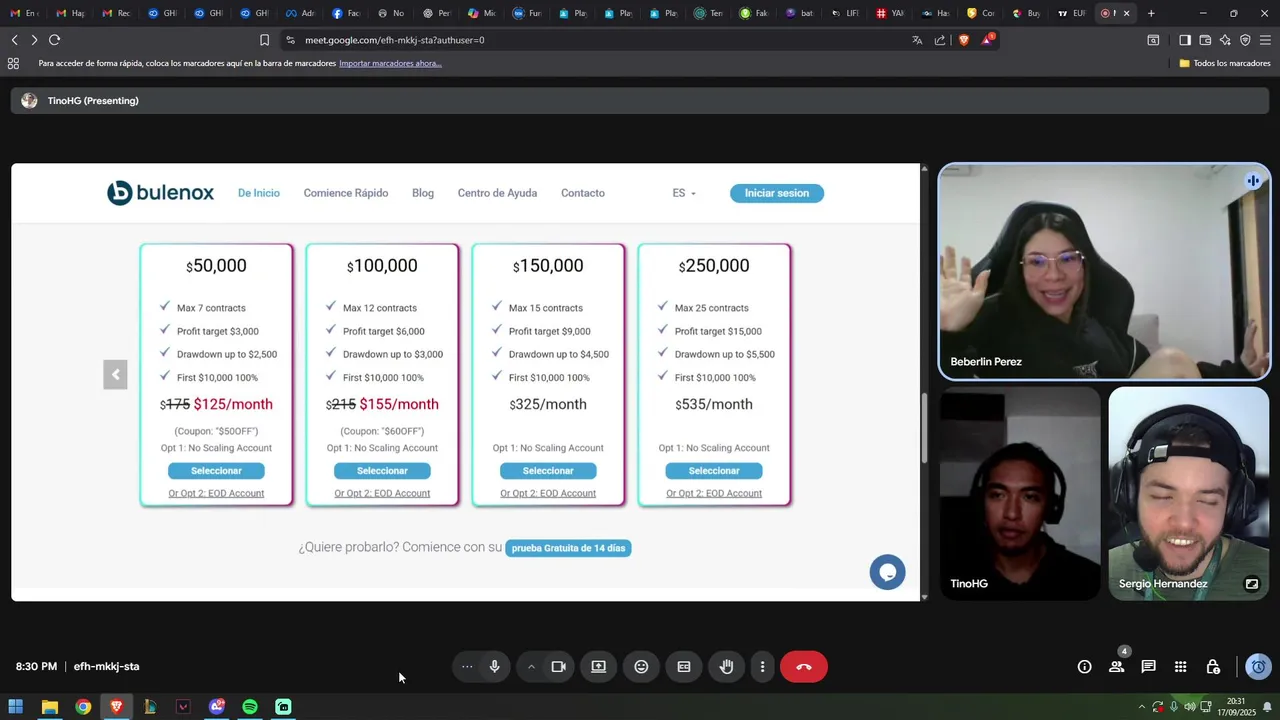The height and width of the screenshot is (720, 1280).
Task: Open Windows Start menu
Action: 16,707
